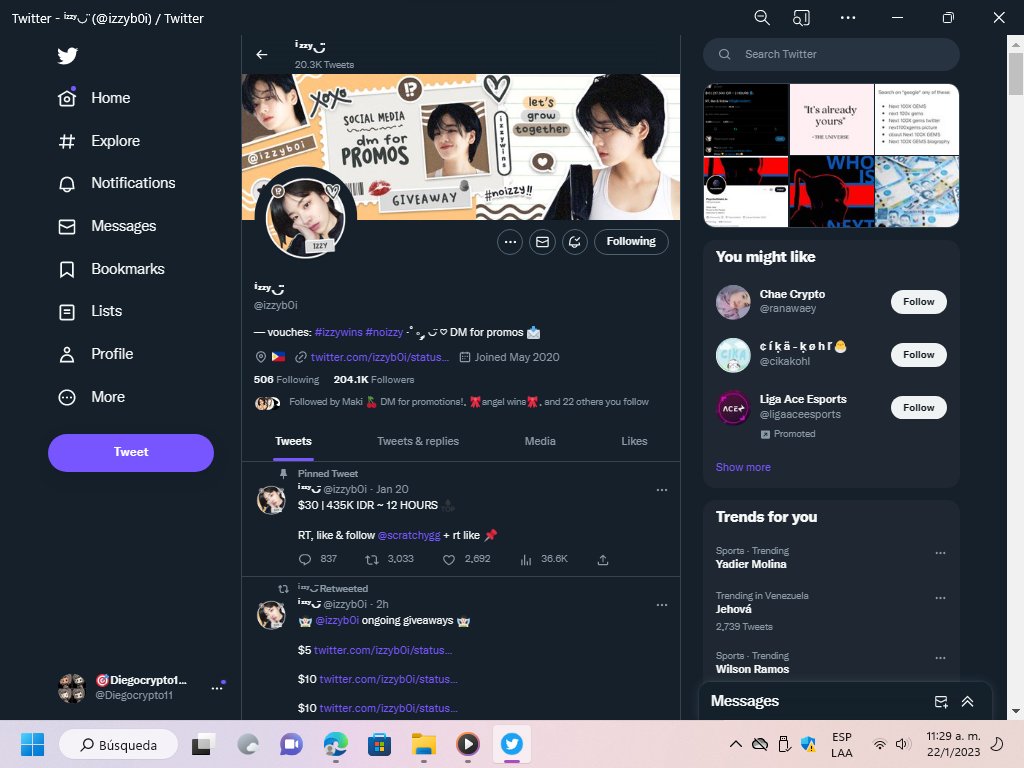Open more options on ongoing giveaways tweet
The image size is (1024, 768).
point(662,605)
